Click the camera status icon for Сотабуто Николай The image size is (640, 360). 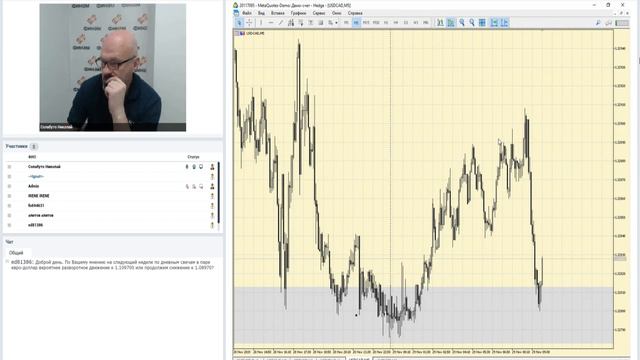coord(194,167)
